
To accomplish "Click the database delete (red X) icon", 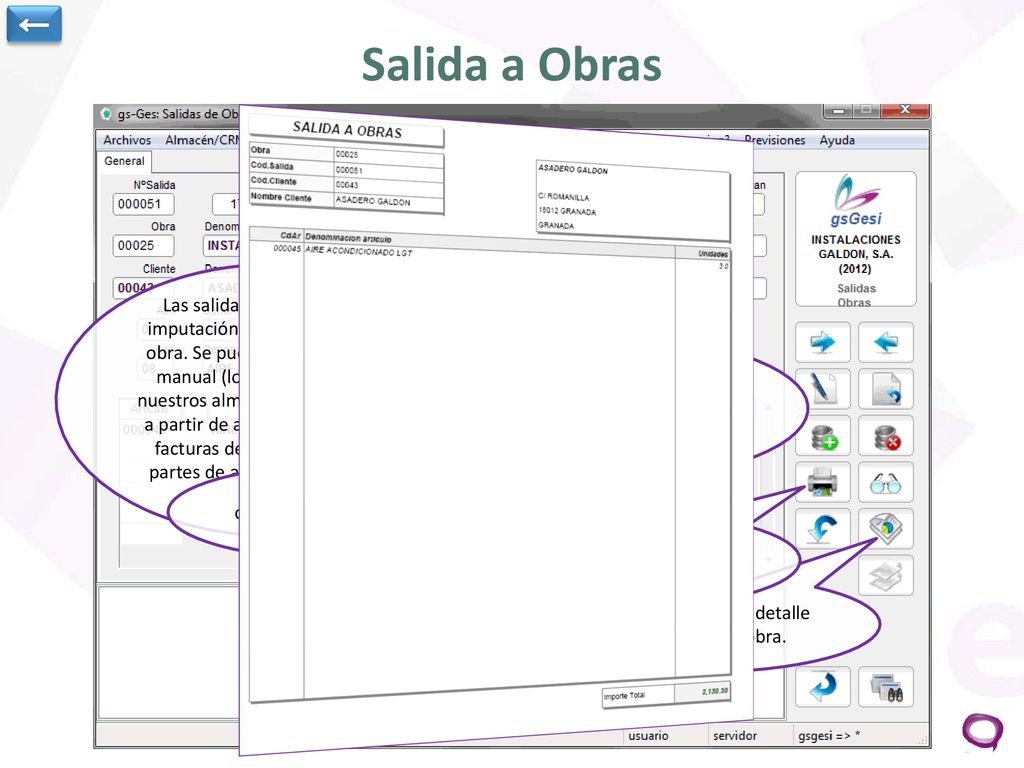I will [886, 436].
